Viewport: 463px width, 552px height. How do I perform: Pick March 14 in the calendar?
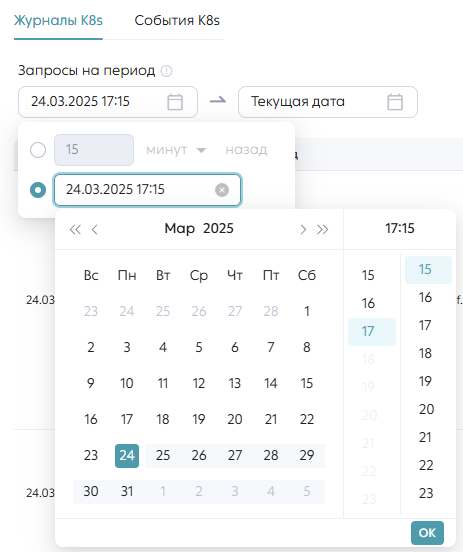(271, 383)
